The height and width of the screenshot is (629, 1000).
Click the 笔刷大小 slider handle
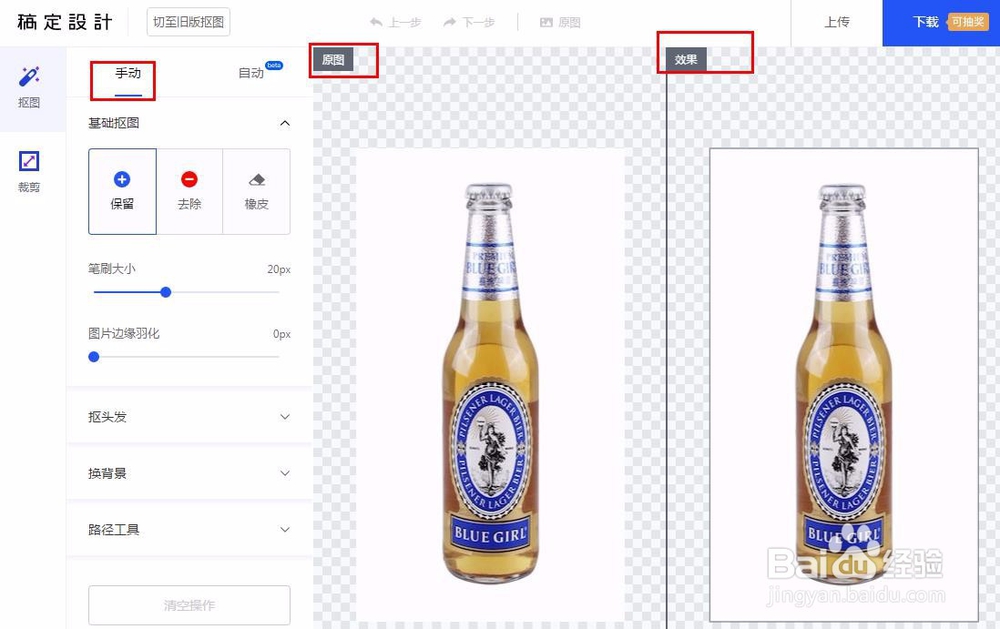point(166,292)
